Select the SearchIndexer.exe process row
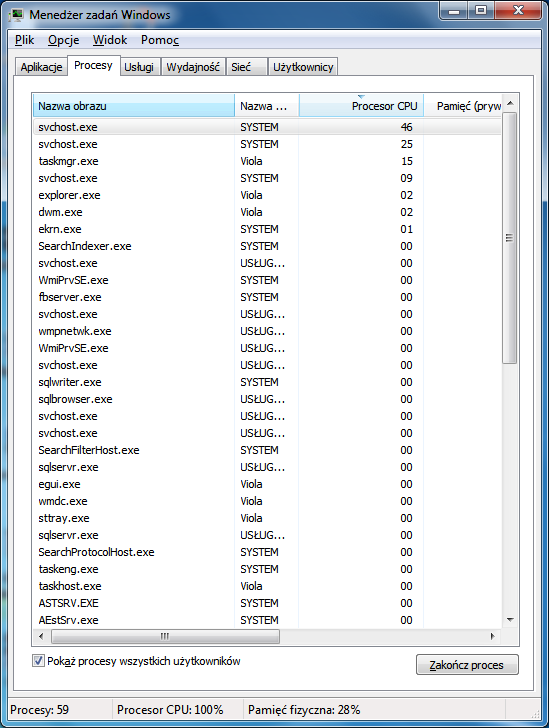The width and height of the screenshot is (549, 728). (x=267, y=246)
